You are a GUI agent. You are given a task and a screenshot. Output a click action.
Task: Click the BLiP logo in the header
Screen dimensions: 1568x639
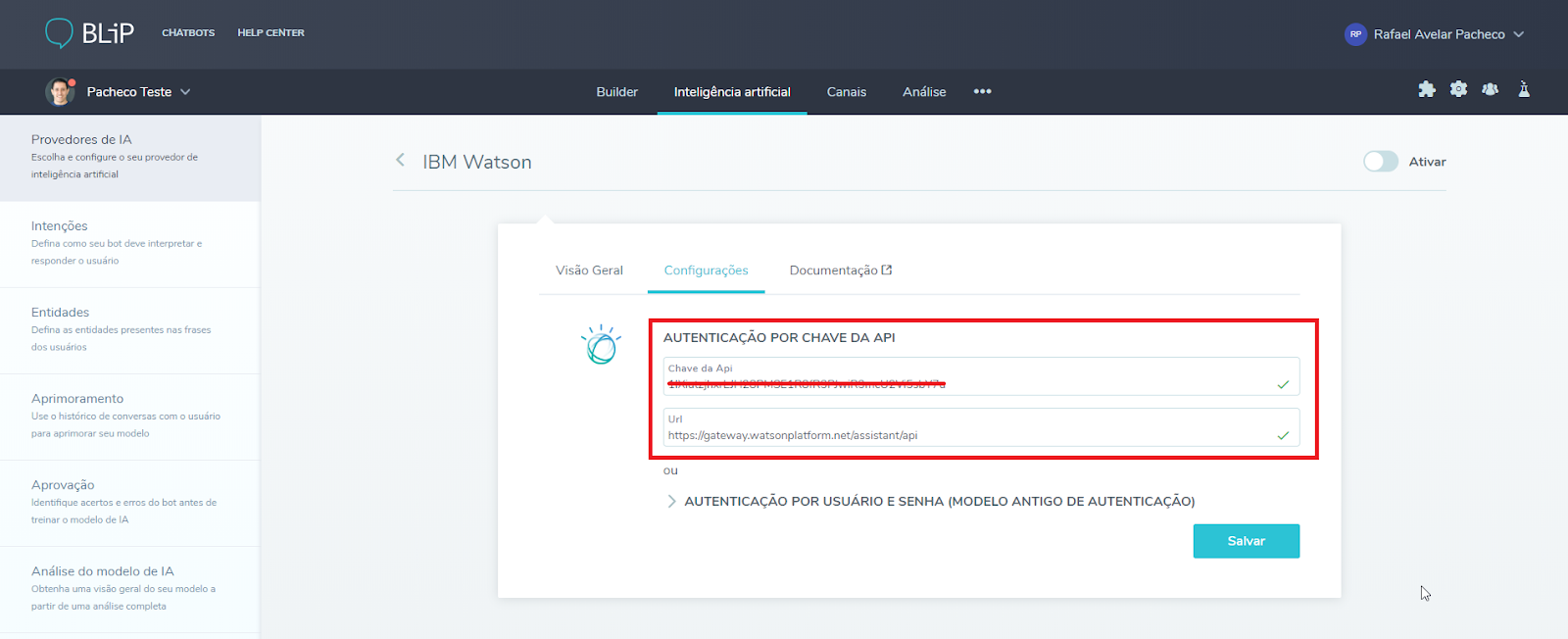[x=89, y=33]
